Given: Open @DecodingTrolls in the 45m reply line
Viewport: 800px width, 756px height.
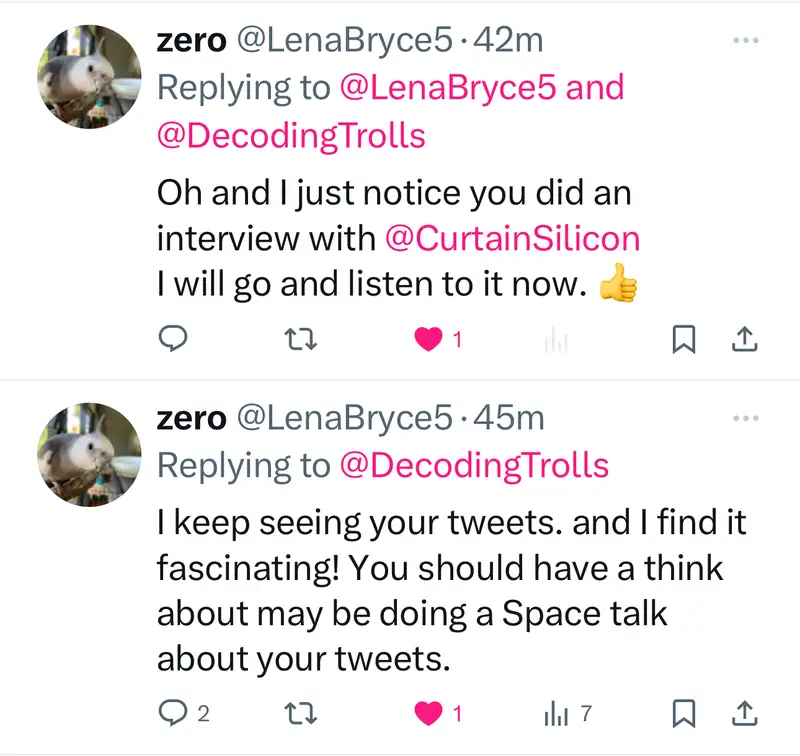Looking at the screenshot, I should 474,465.
